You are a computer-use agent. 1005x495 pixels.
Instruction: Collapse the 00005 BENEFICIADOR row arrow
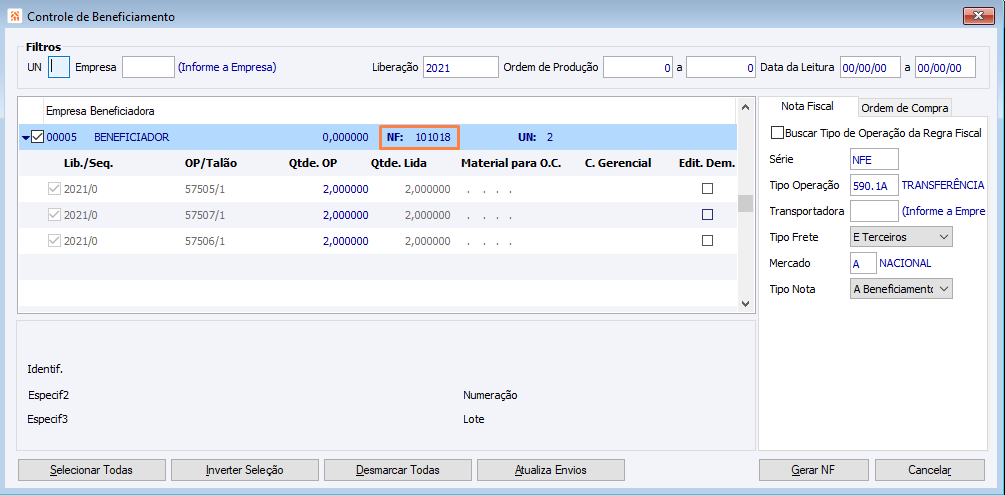pyautogui.click(x=26, y=137)
